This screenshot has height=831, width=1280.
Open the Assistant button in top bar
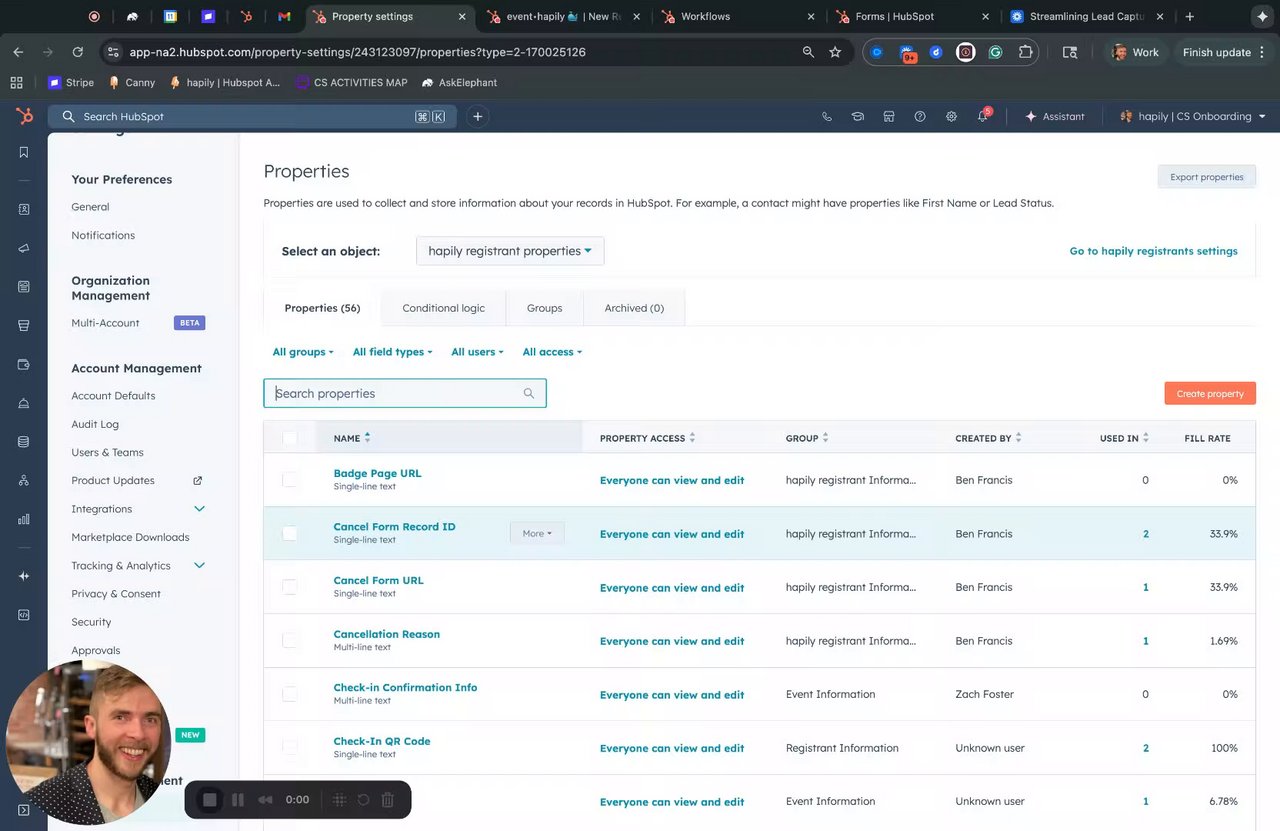1054,116
